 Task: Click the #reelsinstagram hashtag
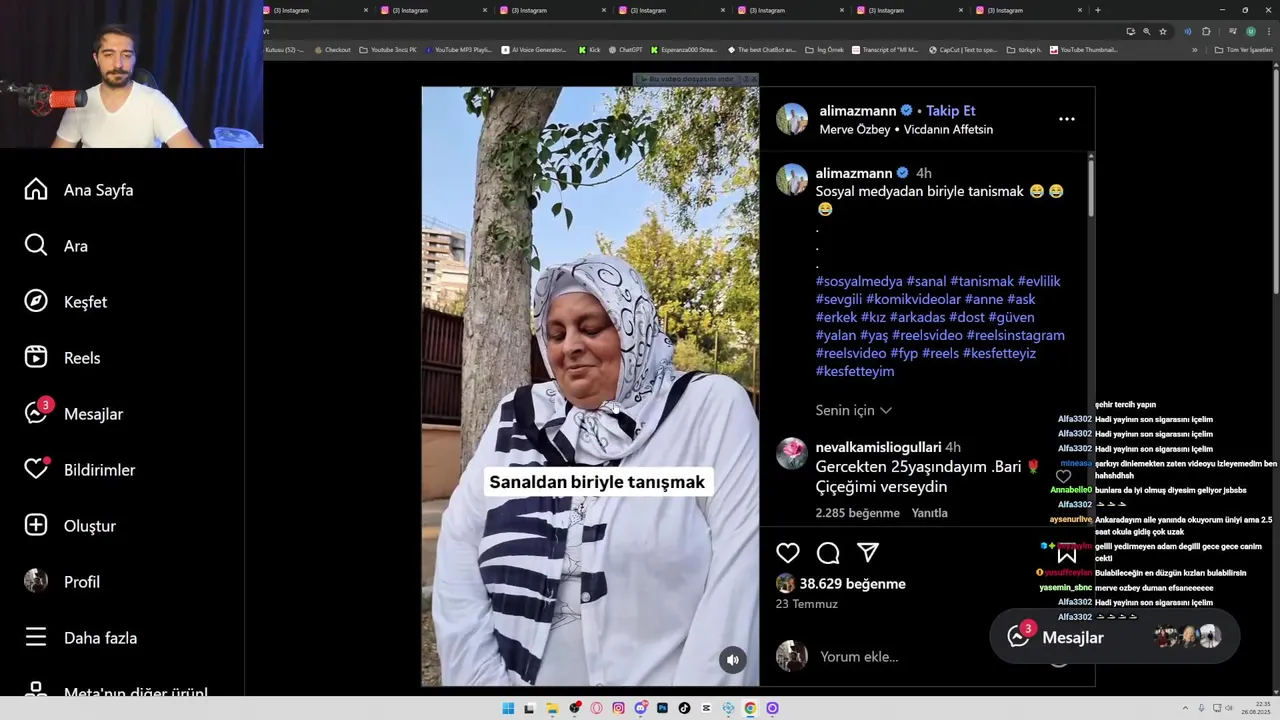pyautogui.click(x=1015, y=335)
